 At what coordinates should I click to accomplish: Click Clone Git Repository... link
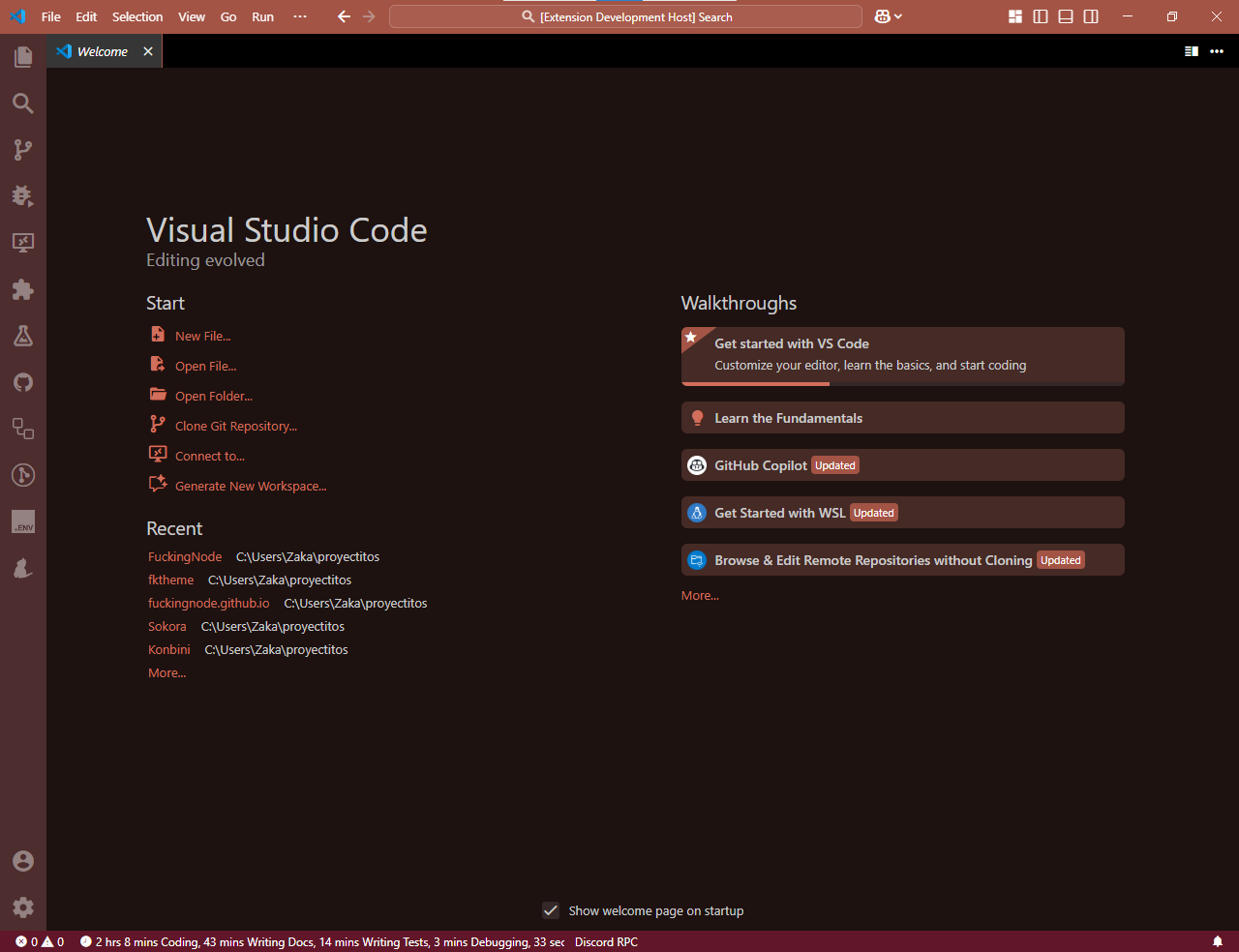pyautogui.click(x=236, y=426)
